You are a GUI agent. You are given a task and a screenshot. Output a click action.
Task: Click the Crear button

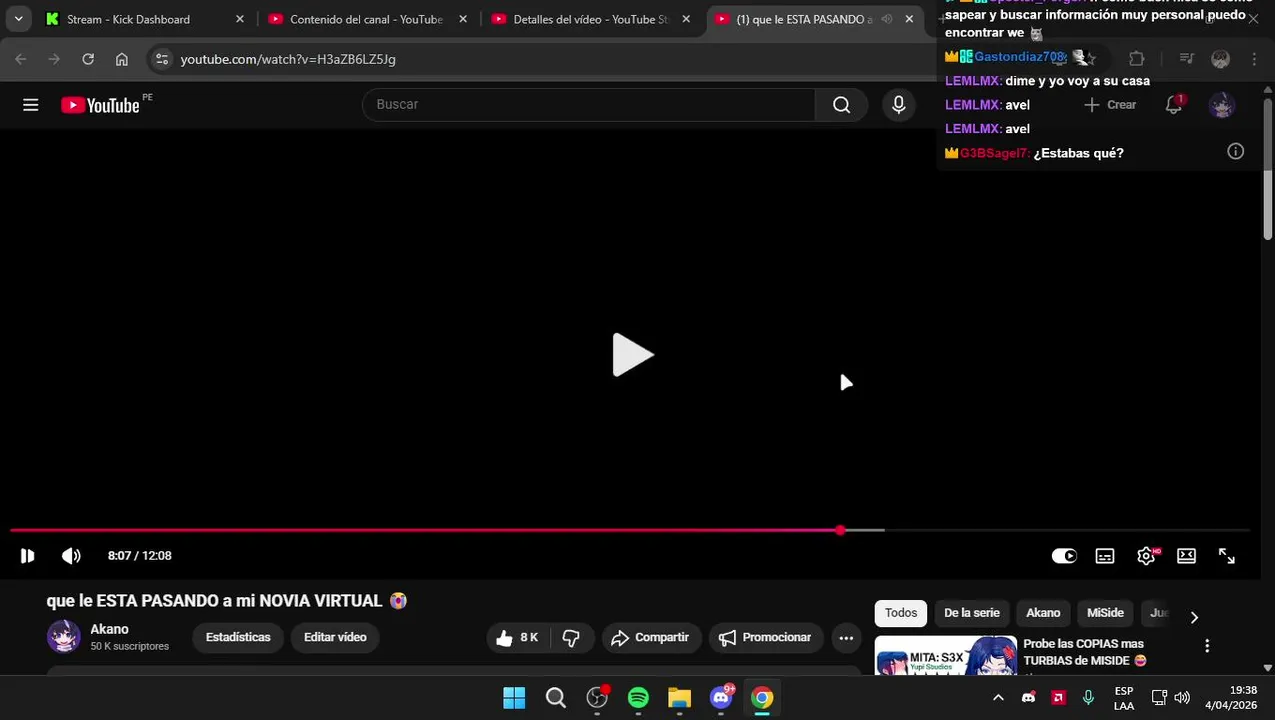point(1110,105)
